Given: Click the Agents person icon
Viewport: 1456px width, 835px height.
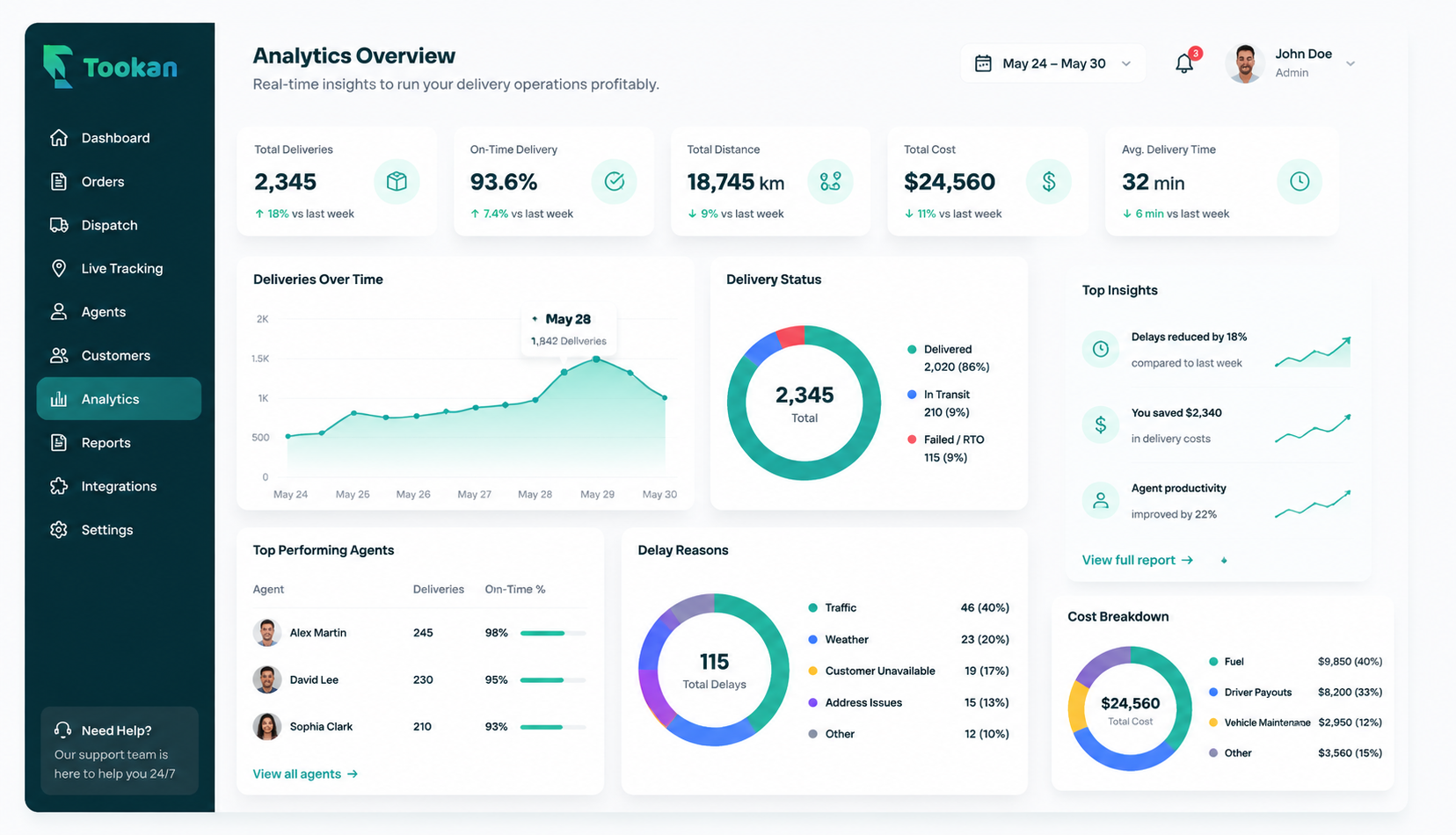Looking at the screenshot, I should point(59,312).
